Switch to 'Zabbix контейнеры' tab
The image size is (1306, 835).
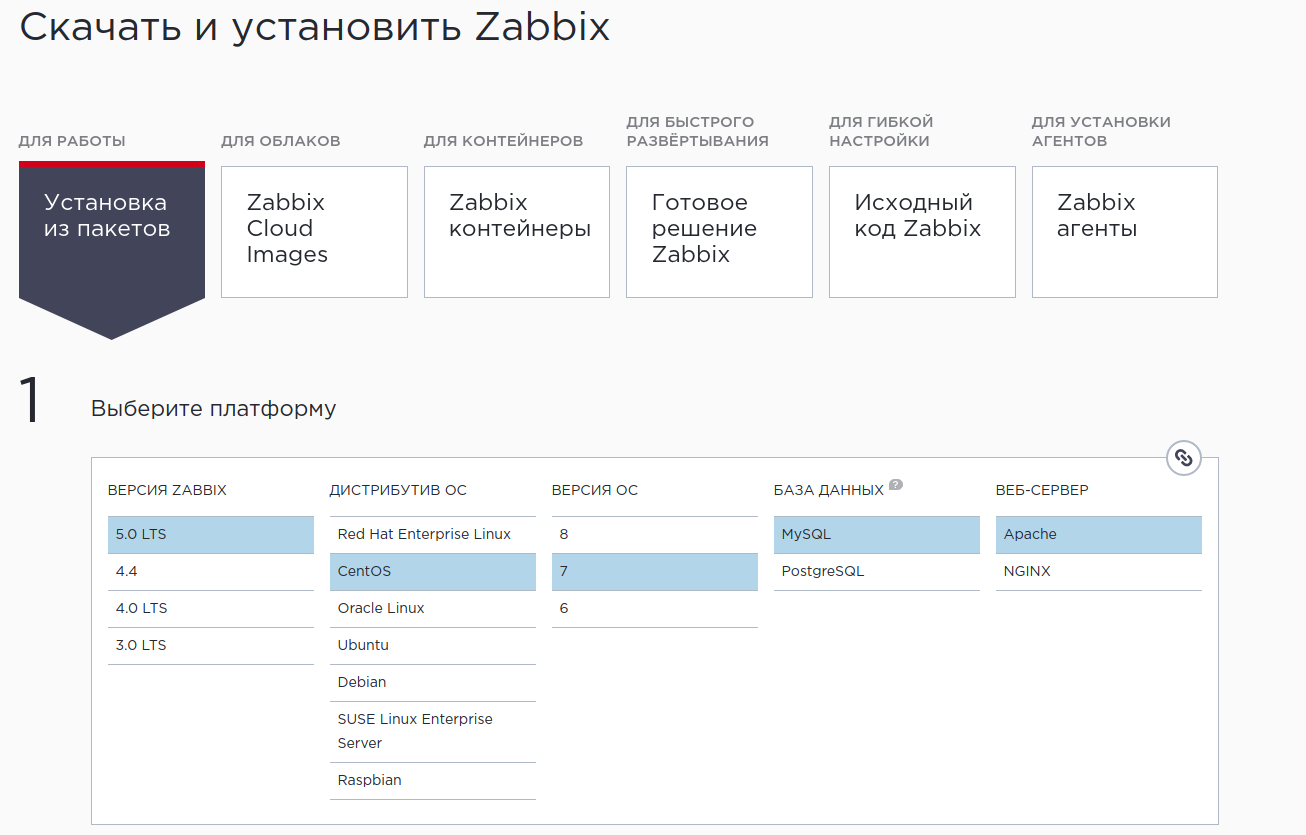[517, 232]
